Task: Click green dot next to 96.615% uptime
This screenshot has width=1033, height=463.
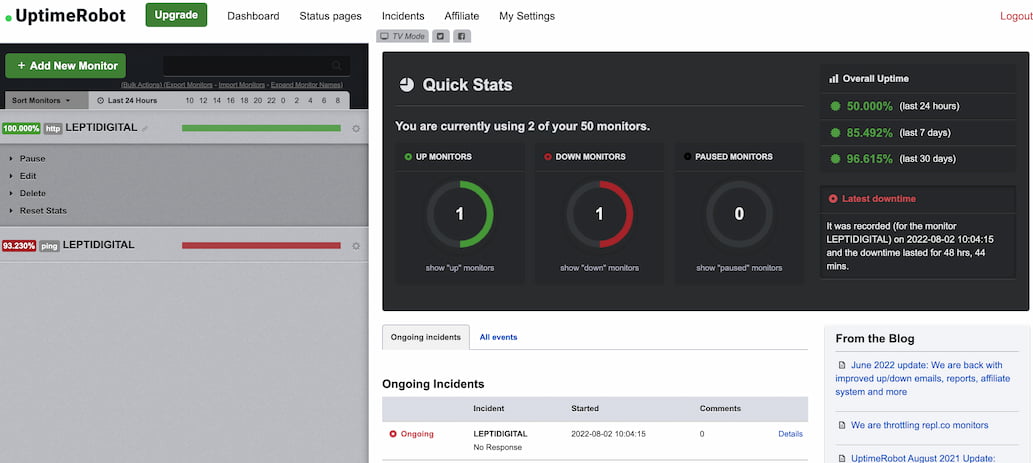Action: (x=835, y=159)
